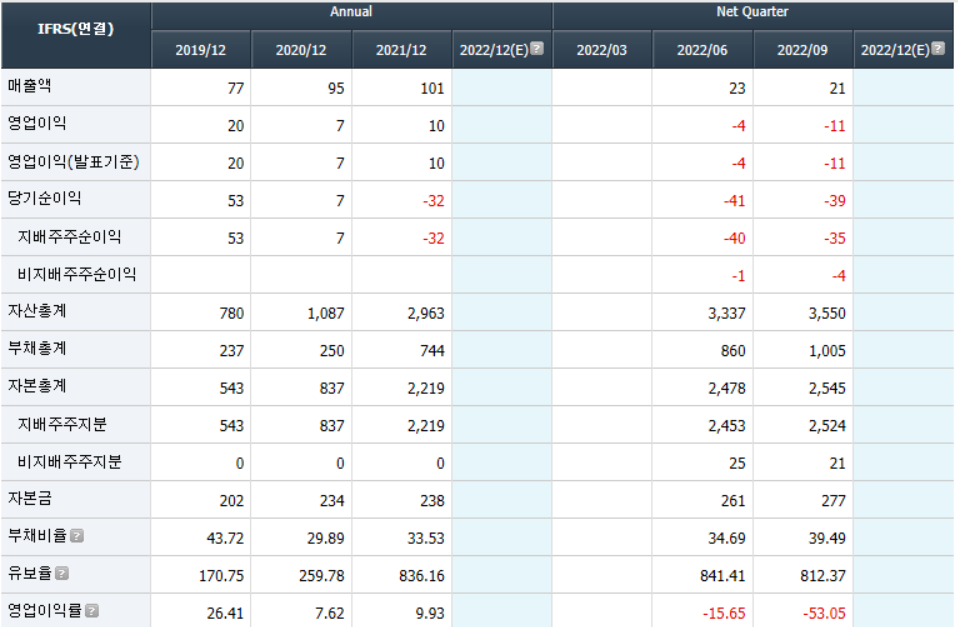The width and height of the screenshot is (958, 627).
Task: Click help icon next to Annual 2022/12(E)
Action: (536, 48)
